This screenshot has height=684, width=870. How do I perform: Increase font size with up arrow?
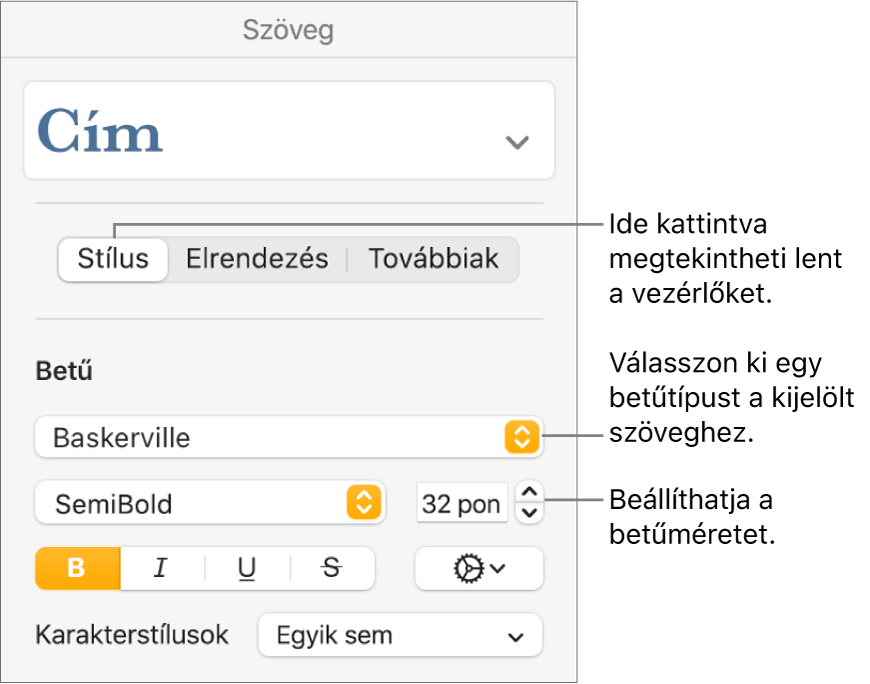(x=529, y=492)
